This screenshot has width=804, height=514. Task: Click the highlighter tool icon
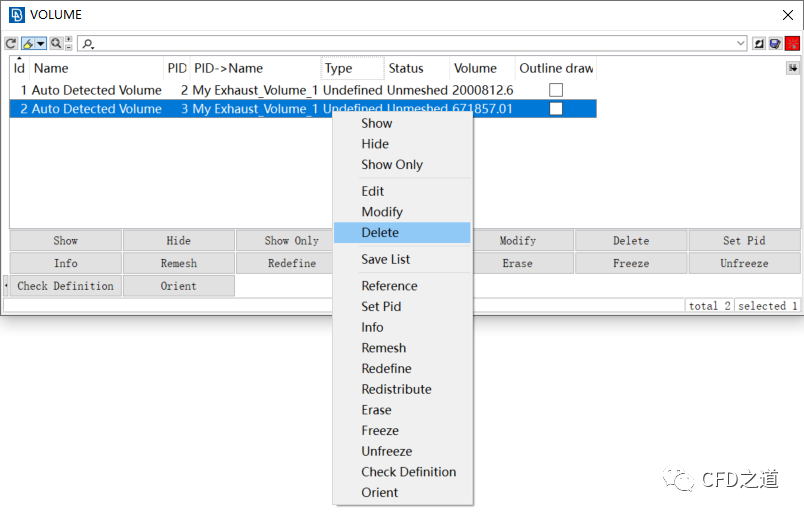point(28,44)
